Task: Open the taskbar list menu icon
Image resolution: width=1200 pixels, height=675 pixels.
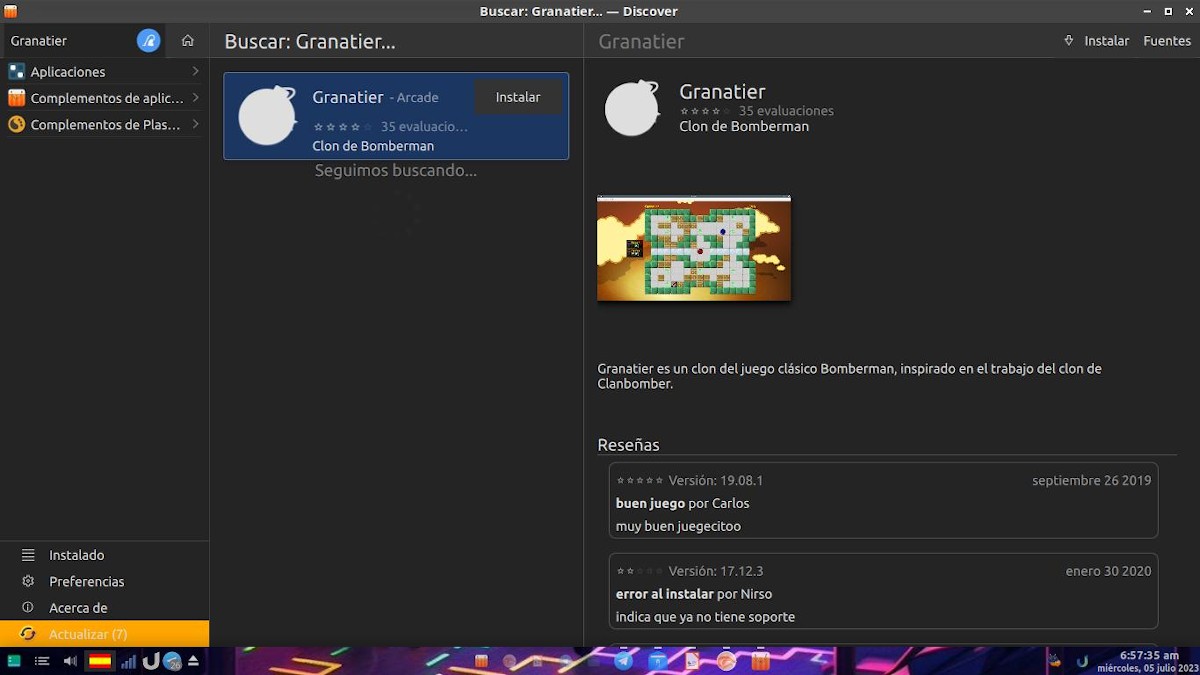Action: (42, 661)
